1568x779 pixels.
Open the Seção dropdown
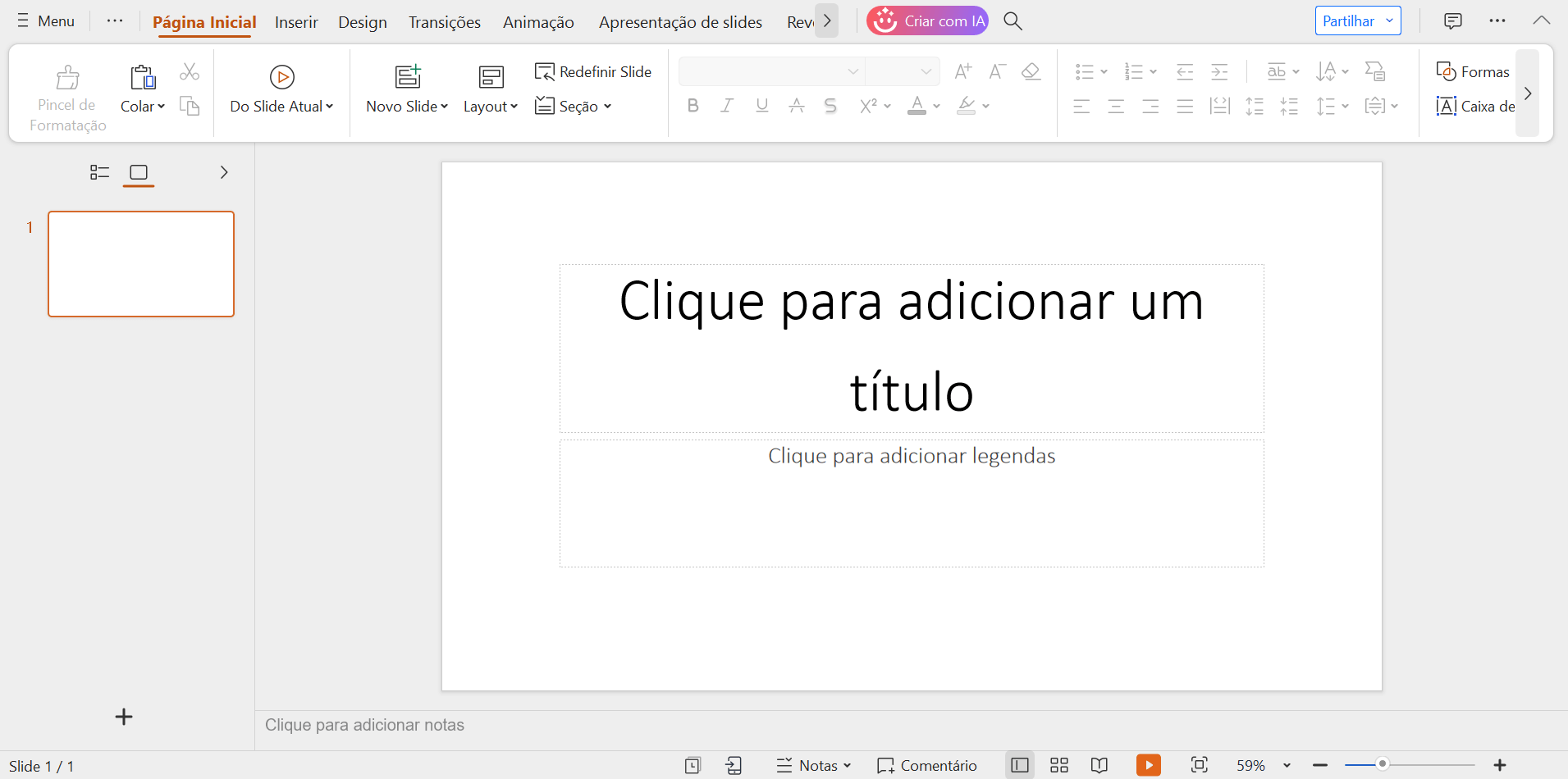[x=573, y=105]
